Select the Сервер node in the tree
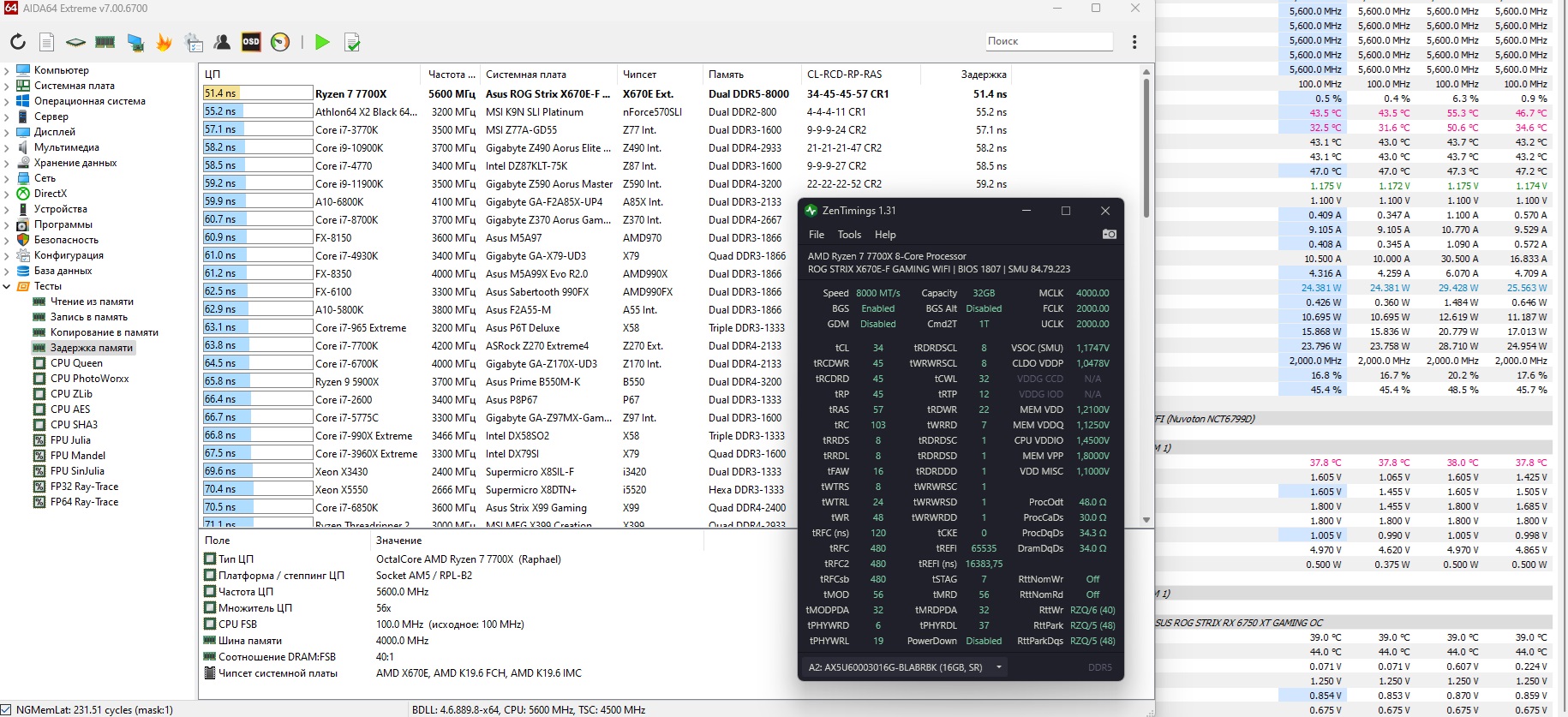1568x717 pixels. [x=51, y=117]
